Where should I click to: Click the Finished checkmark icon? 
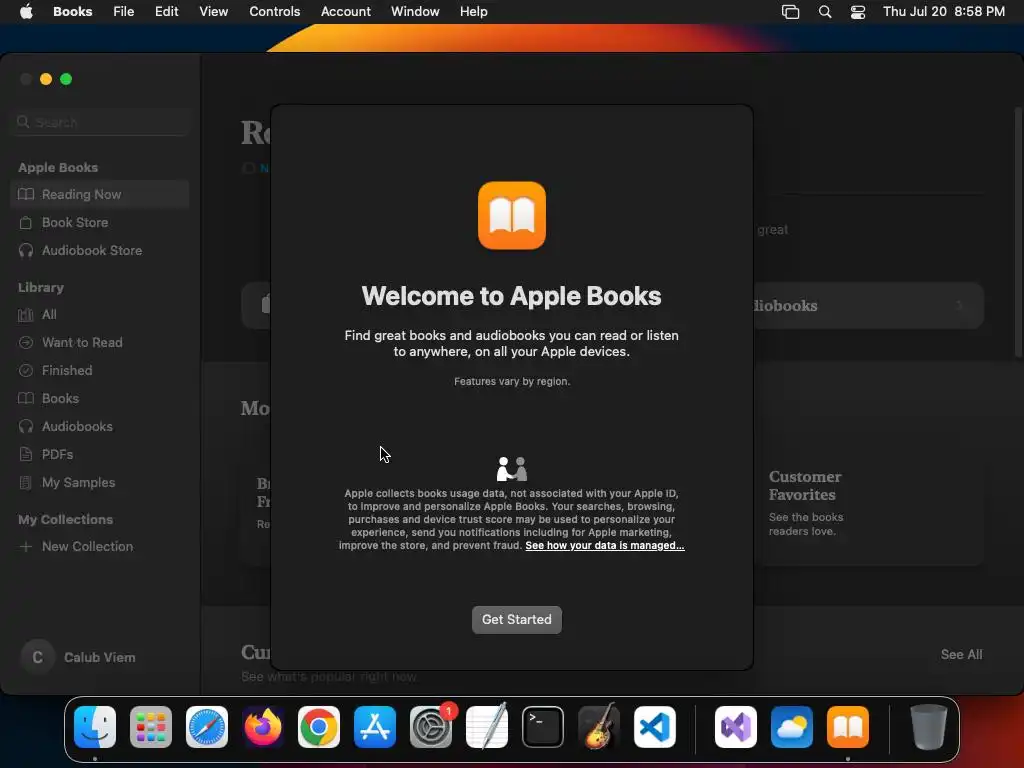26,370
